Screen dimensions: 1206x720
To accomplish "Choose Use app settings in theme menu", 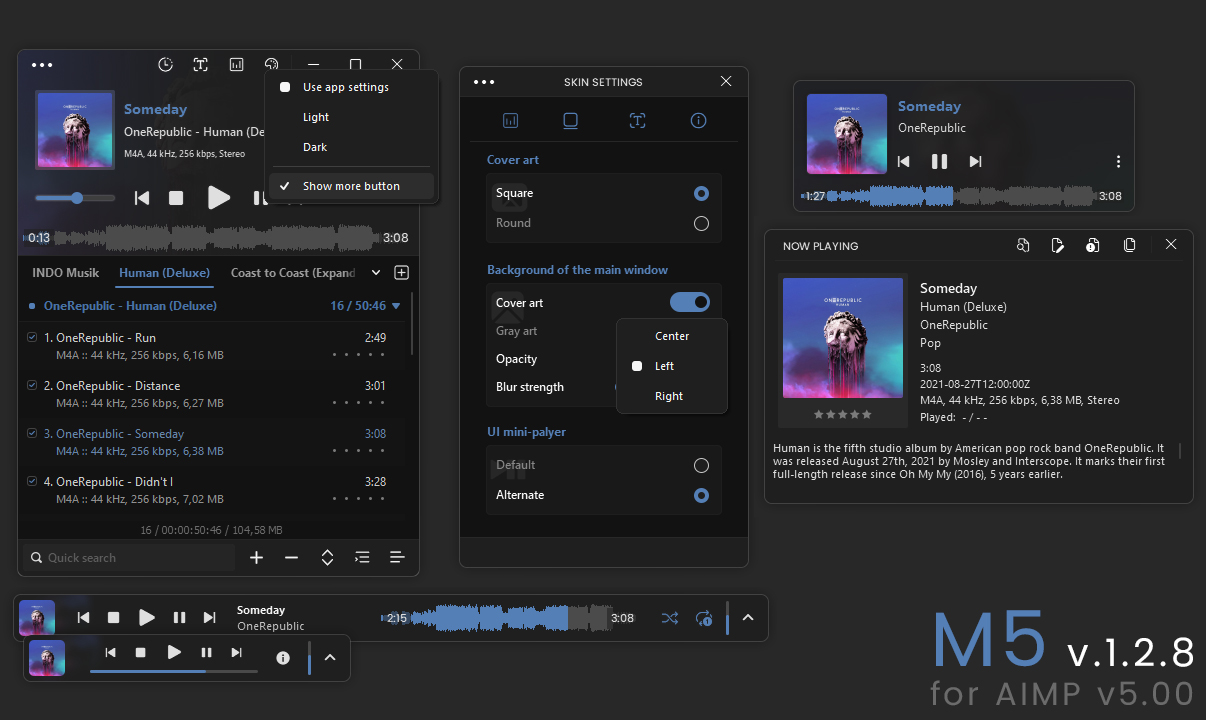I will (352, 87).
